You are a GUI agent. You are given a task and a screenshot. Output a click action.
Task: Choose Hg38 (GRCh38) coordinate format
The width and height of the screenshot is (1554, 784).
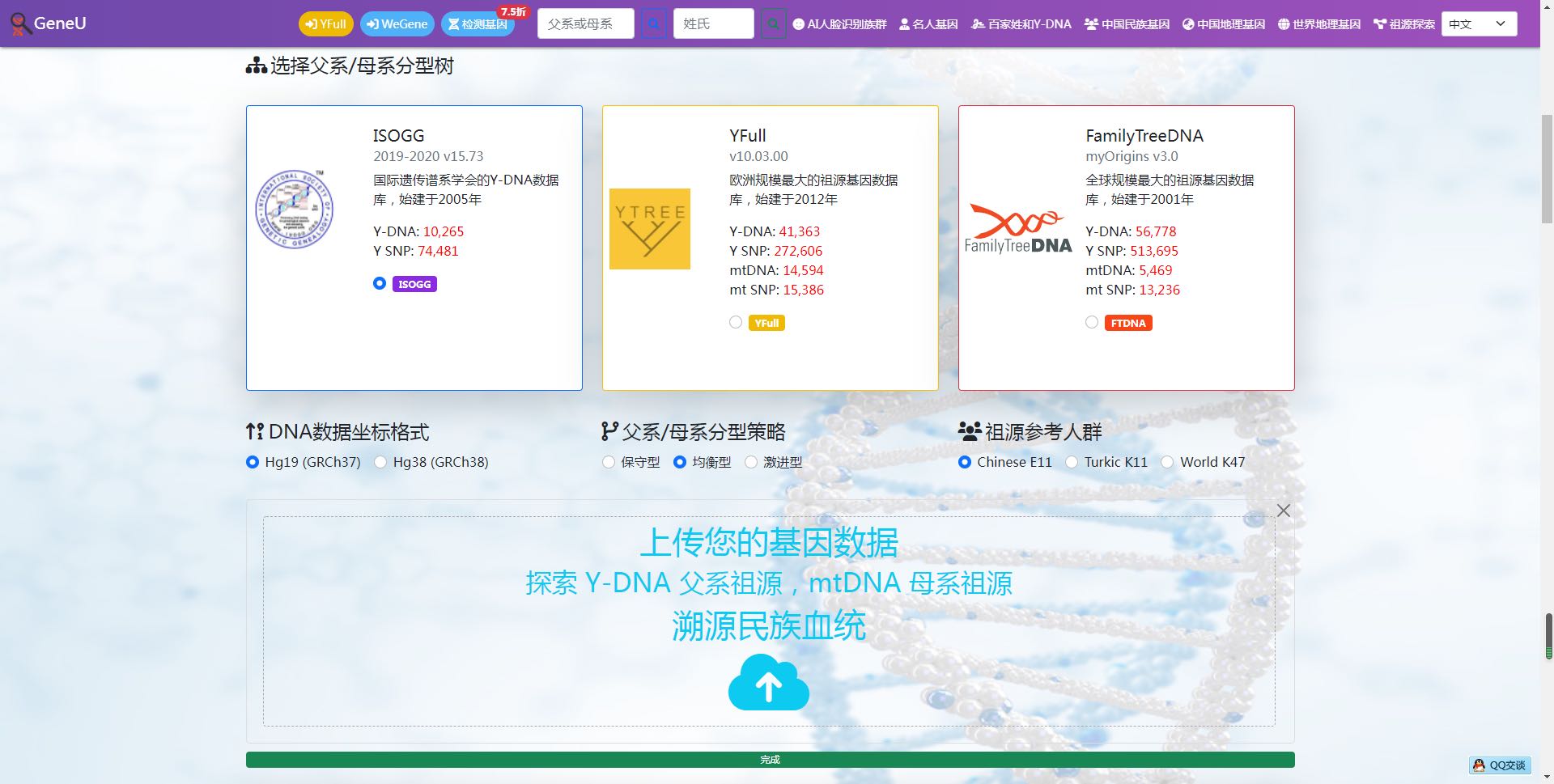(380, 462)
